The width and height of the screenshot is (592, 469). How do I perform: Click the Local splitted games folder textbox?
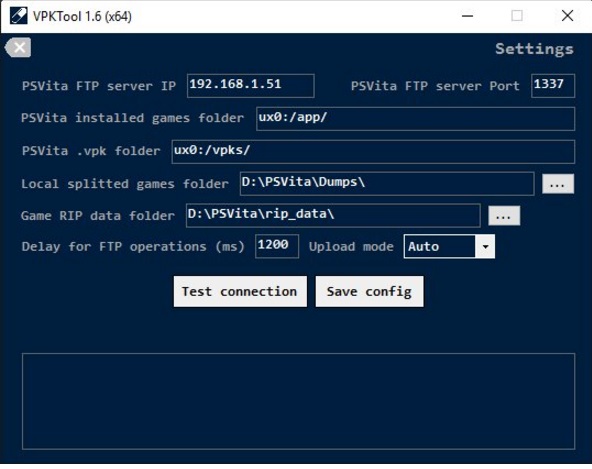point(387,184)
